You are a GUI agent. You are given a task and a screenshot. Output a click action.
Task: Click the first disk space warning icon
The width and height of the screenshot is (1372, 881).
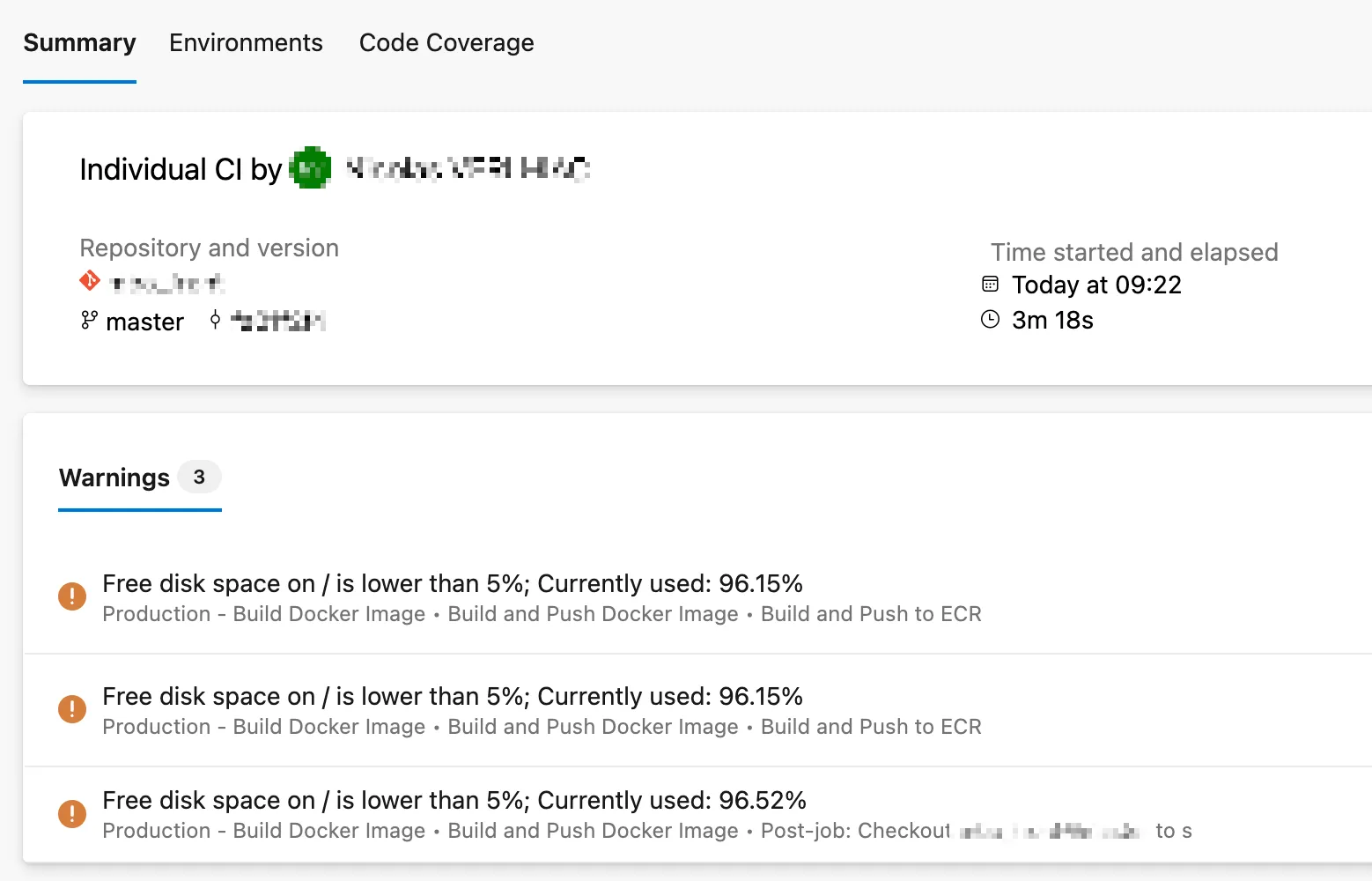click(72, 596)
